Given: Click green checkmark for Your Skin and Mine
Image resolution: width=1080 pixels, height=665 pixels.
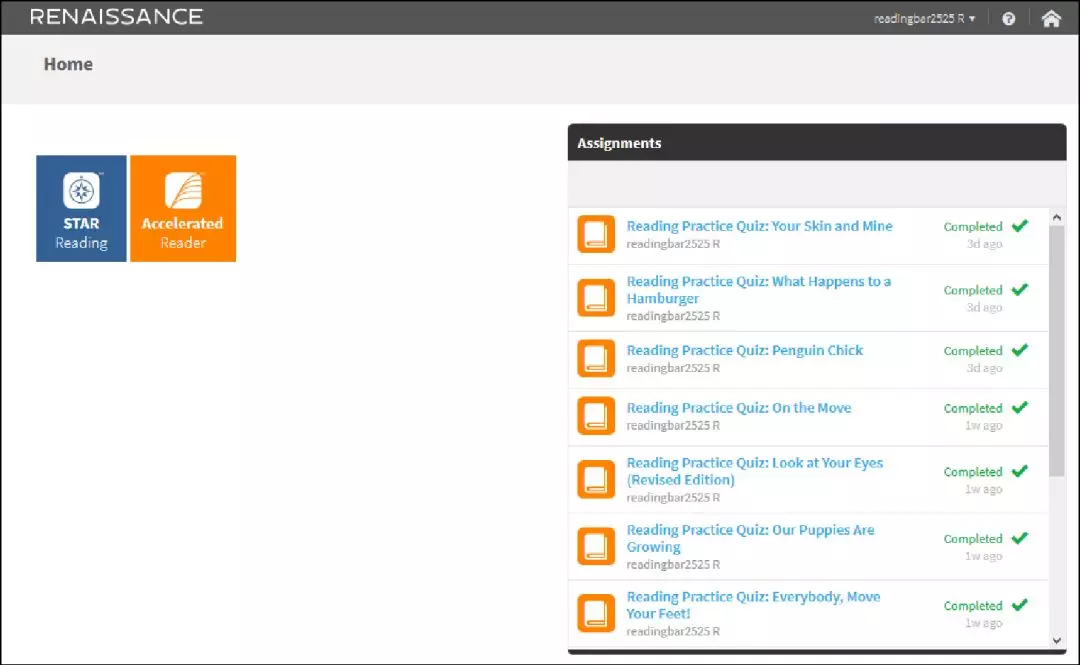Looking at the screenshot, I should (x=1019, y=226).
